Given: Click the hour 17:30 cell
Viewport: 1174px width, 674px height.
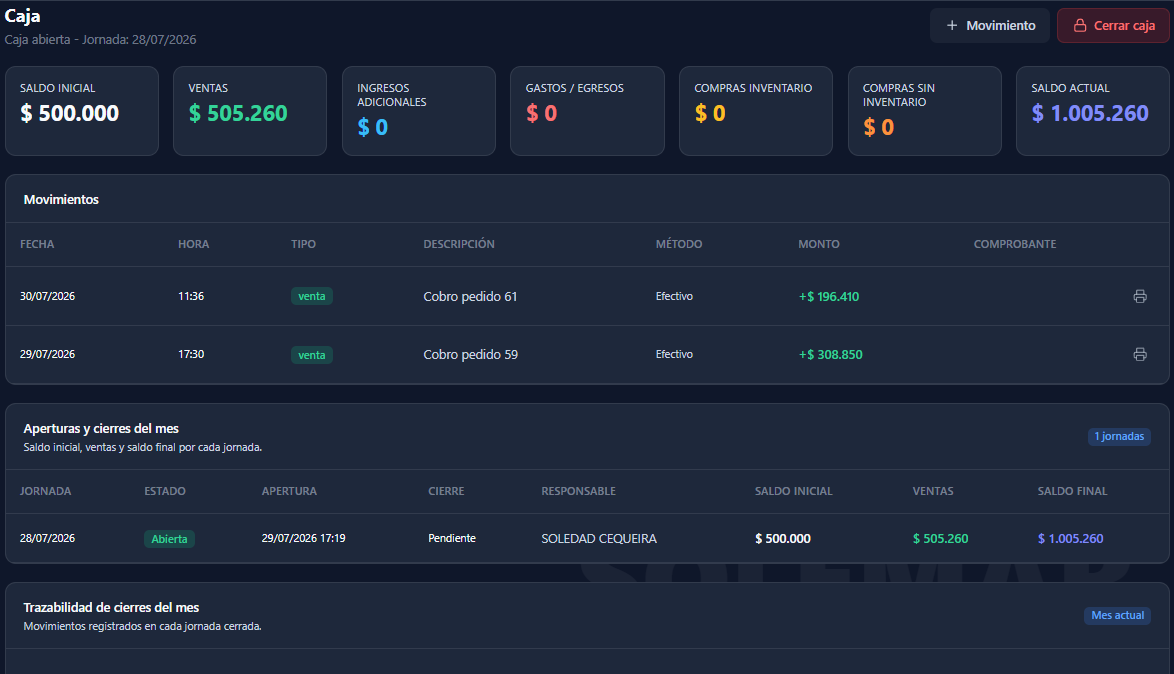Looking at the screenshot, I should click(191, 354).
